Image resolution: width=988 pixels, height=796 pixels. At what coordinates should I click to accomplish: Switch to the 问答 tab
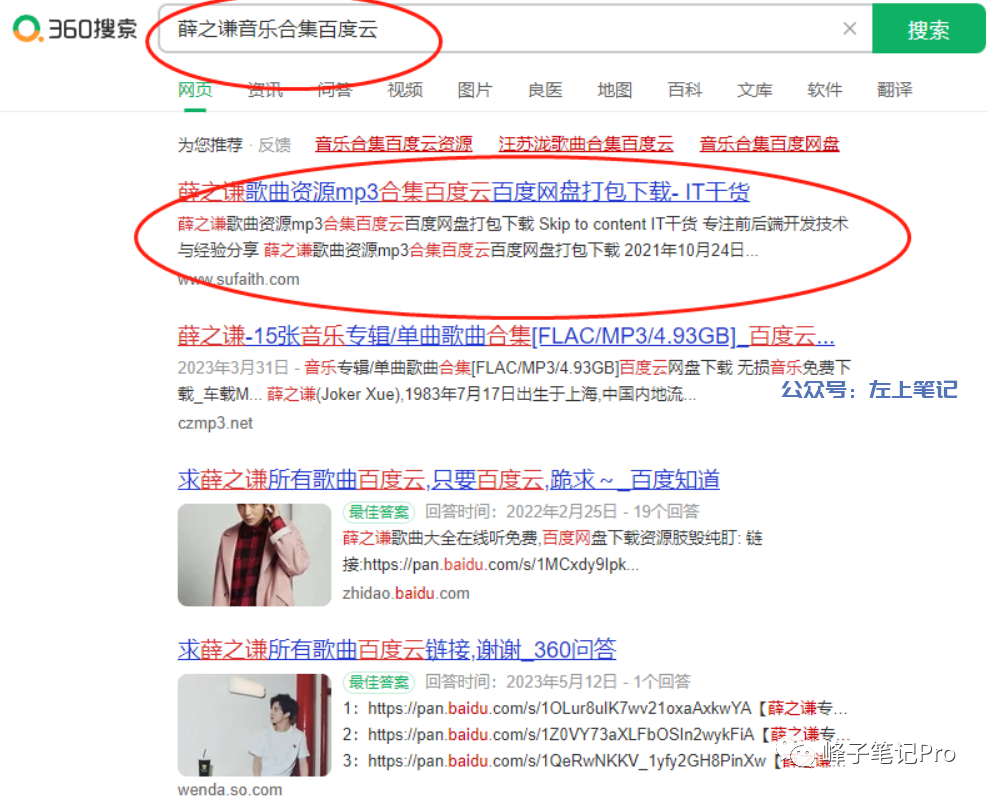(335, 89)
